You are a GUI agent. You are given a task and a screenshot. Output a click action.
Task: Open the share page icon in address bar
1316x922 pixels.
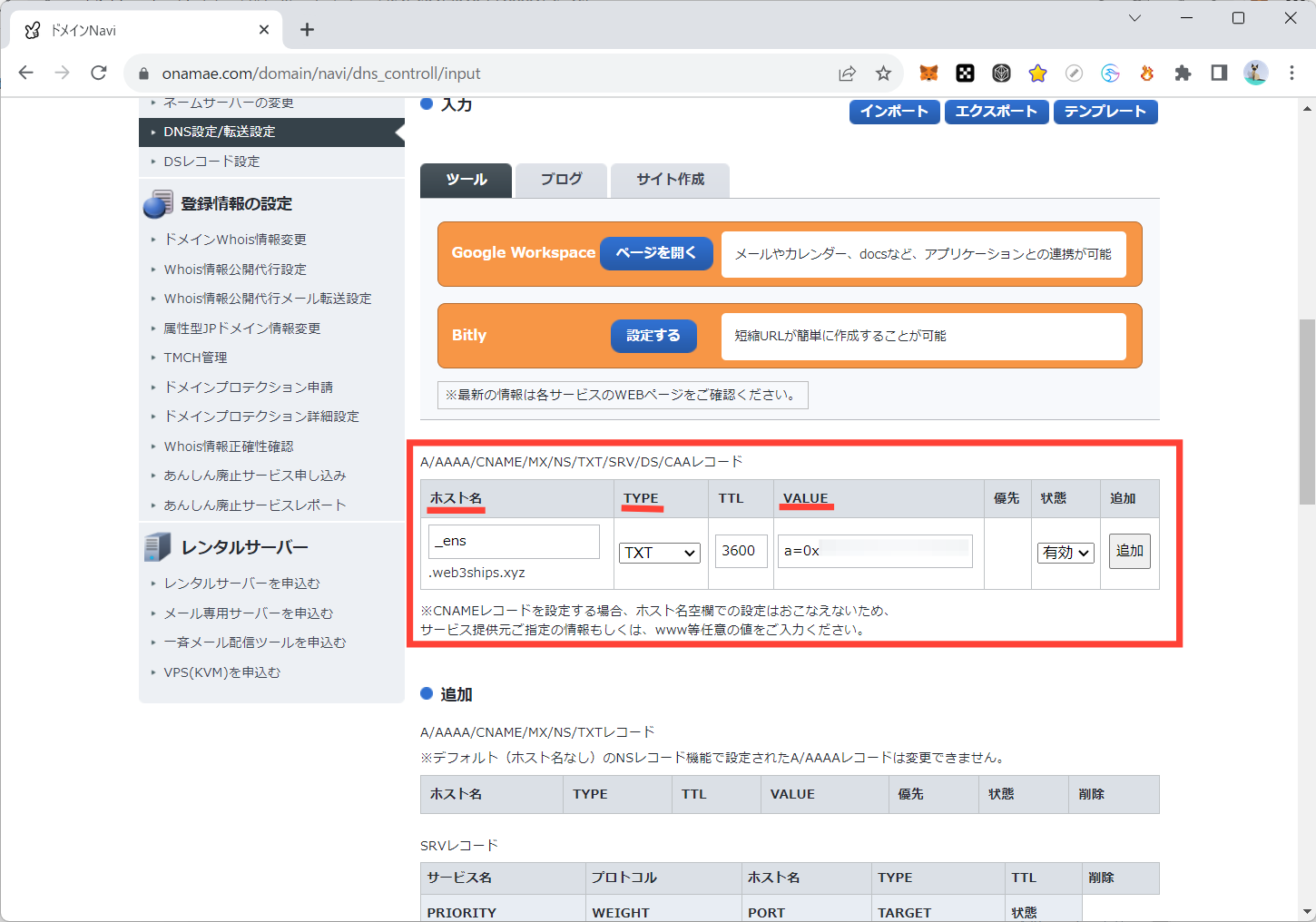click(847, 74)
